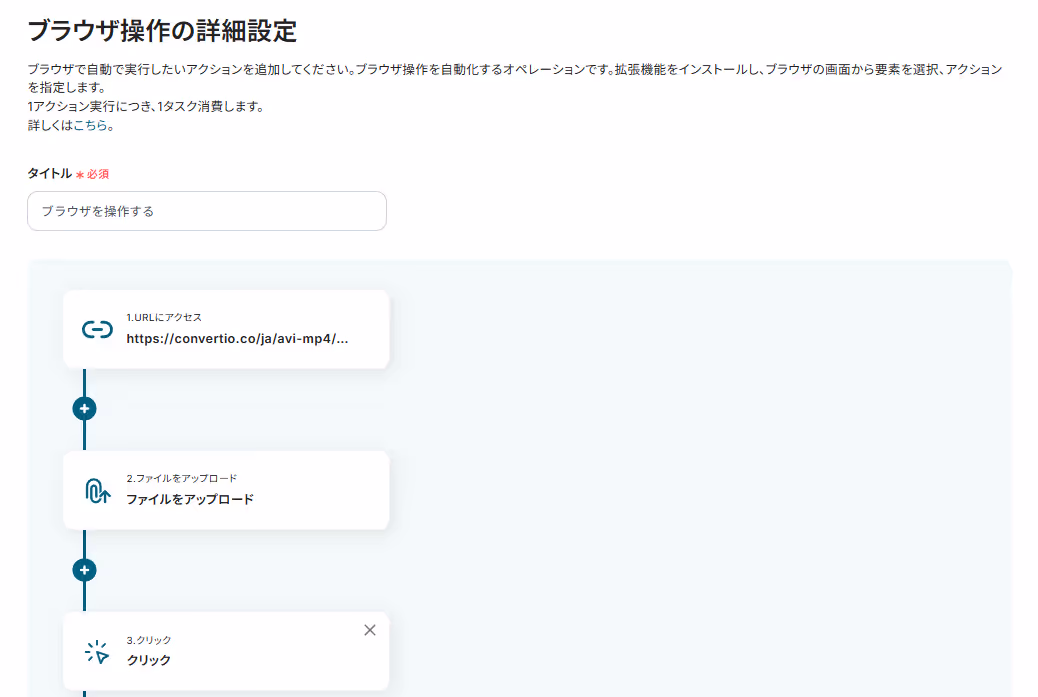Open the 1.URLにアクセス step card

226,329
